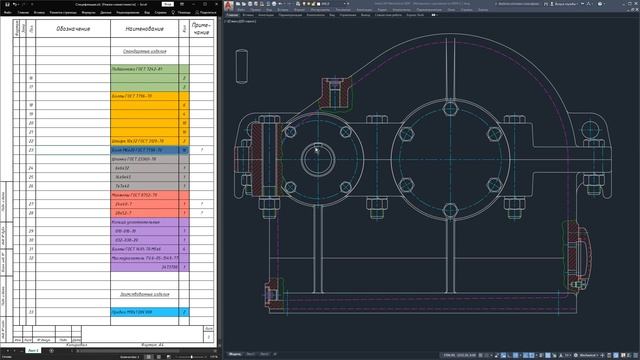This screenshot has width=640, height=360.
Task: Switch to AutoCAD Главная ribbon tab
Action: click(x=232, y=15)
